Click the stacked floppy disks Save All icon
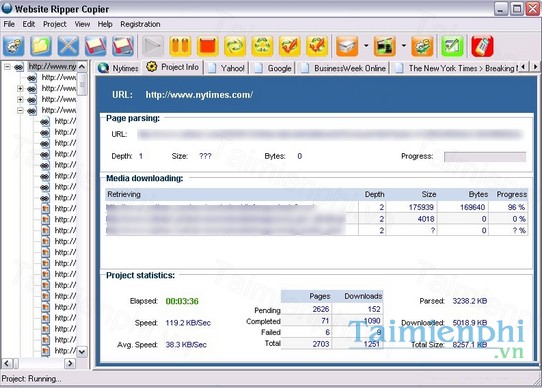542x388 pixels. tap(123, 46)
